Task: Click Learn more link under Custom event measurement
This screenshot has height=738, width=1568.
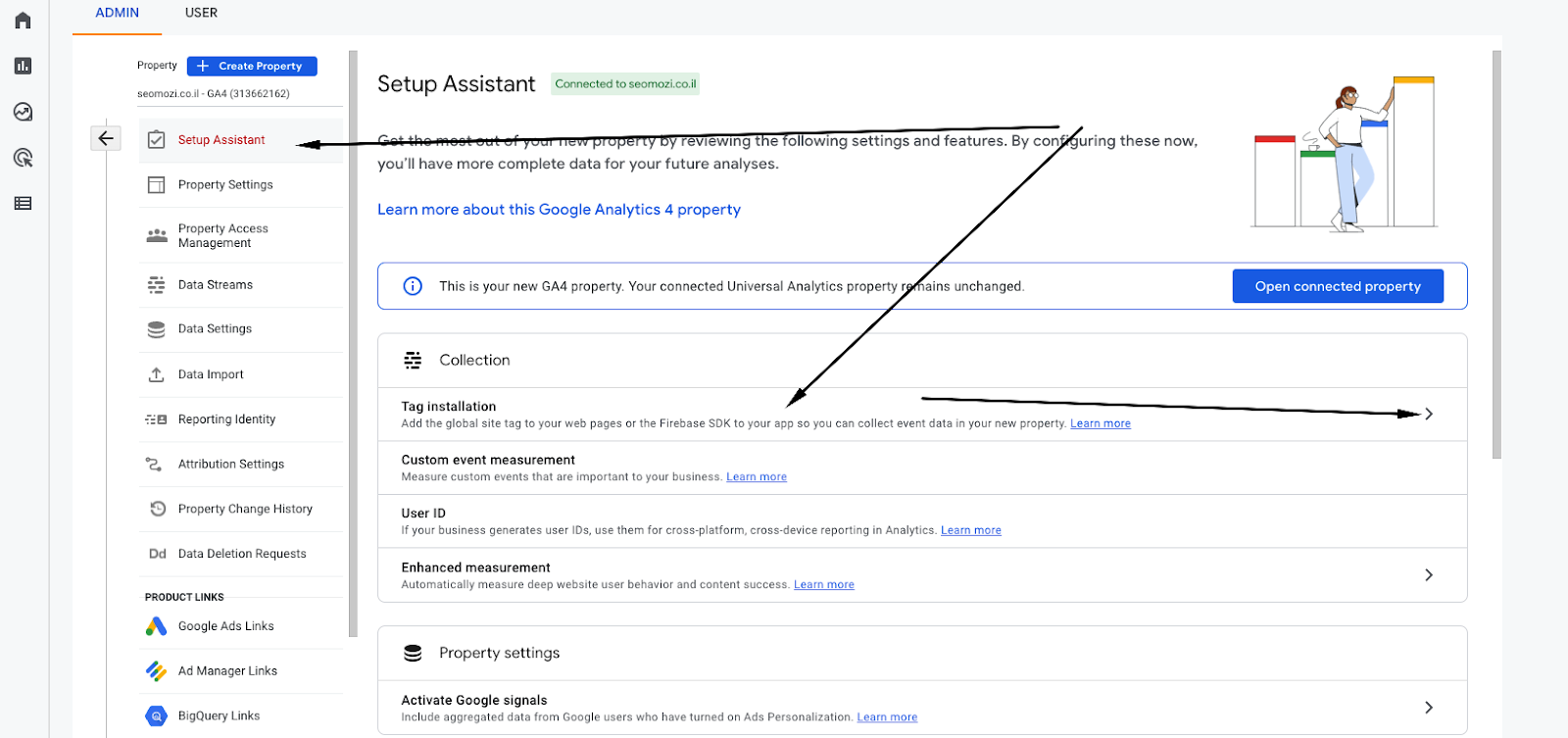Action: coord(757,477)
